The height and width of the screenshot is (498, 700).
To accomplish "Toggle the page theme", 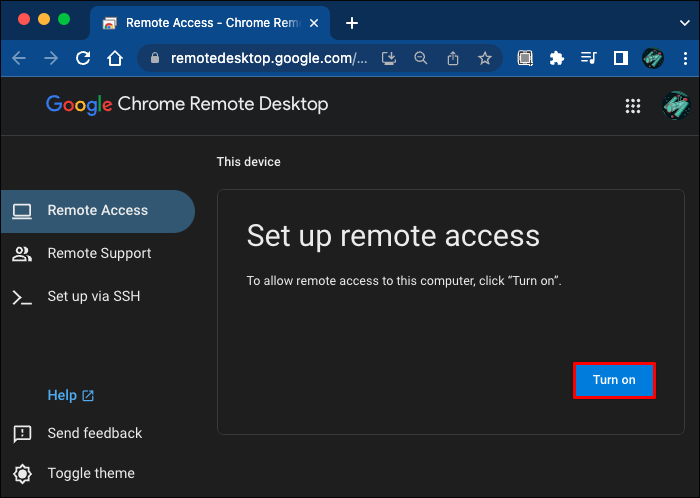I will click(90, 473).
